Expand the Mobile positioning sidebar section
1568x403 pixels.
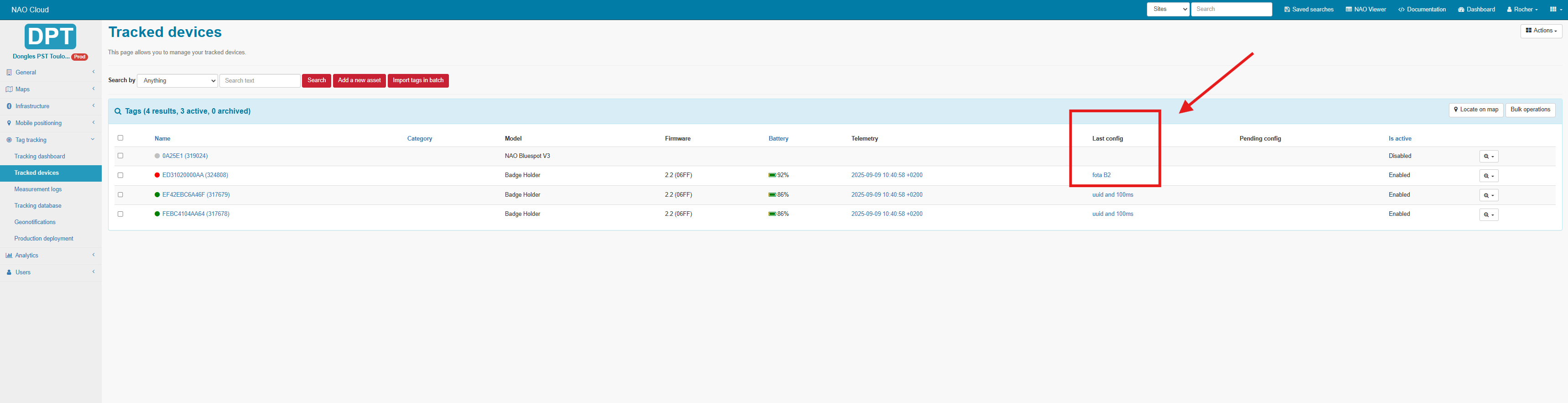click(51, 123)
